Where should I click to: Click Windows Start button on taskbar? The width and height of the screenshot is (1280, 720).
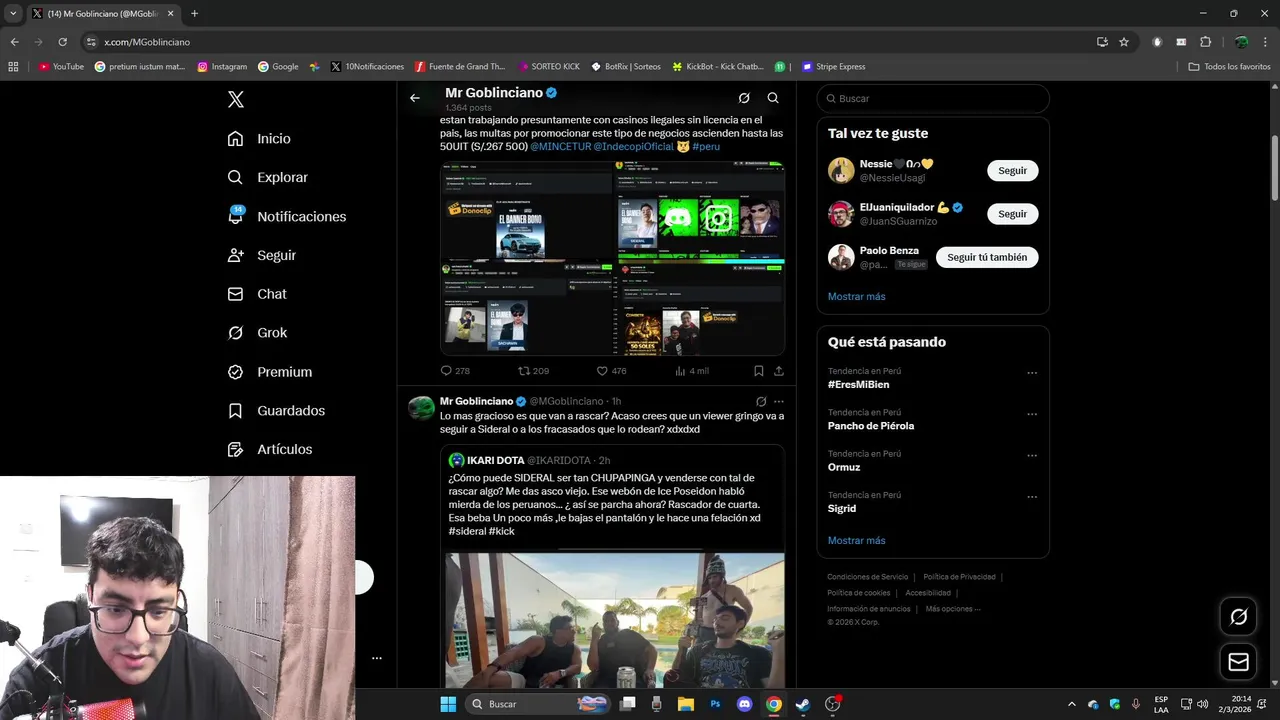[448, 704]
